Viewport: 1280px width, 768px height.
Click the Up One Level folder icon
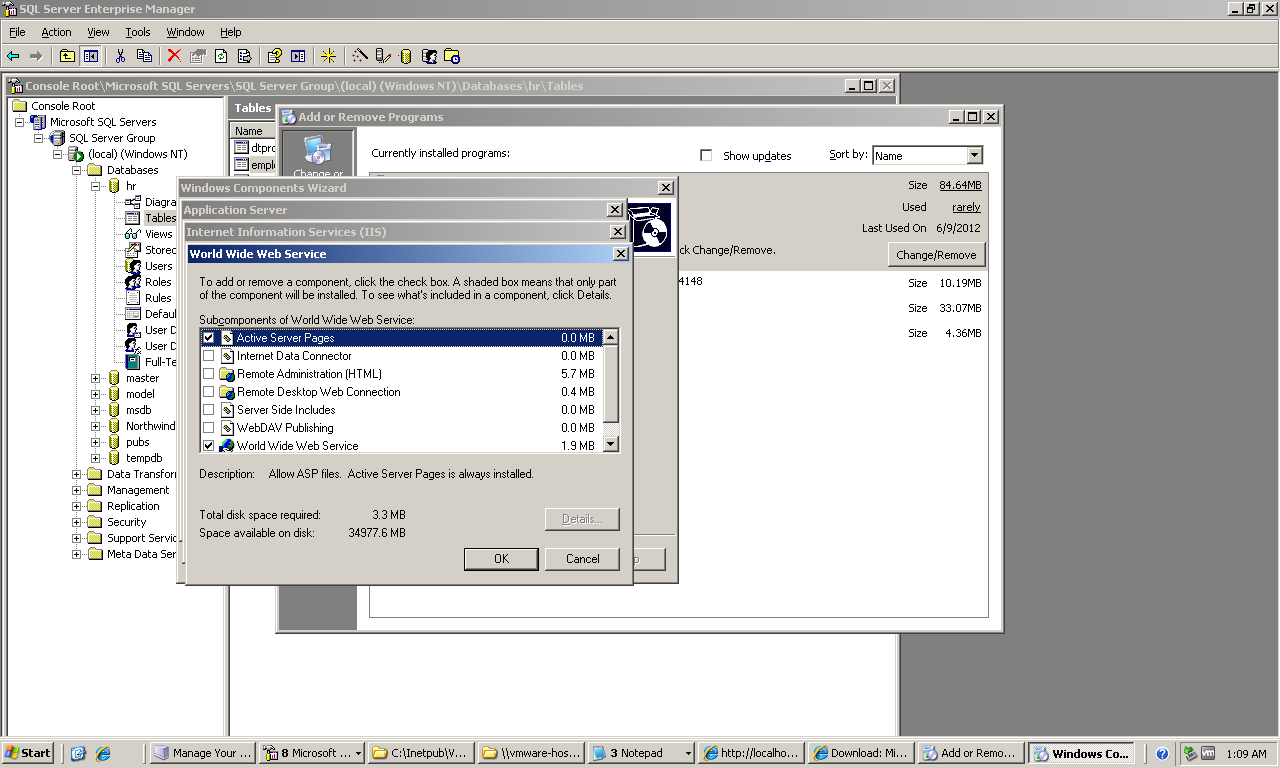67,56
